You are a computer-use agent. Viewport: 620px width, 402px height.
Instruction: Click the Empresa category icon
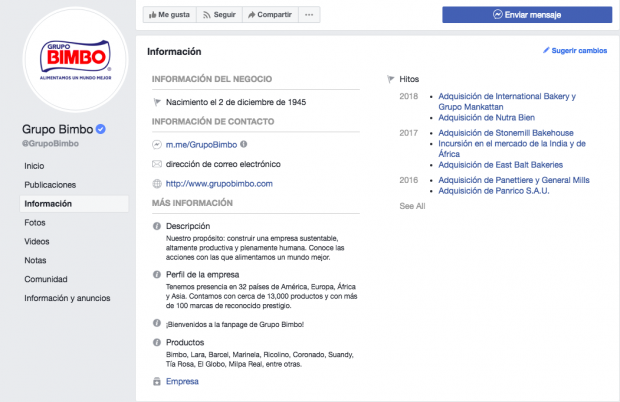tap(157, 381)
